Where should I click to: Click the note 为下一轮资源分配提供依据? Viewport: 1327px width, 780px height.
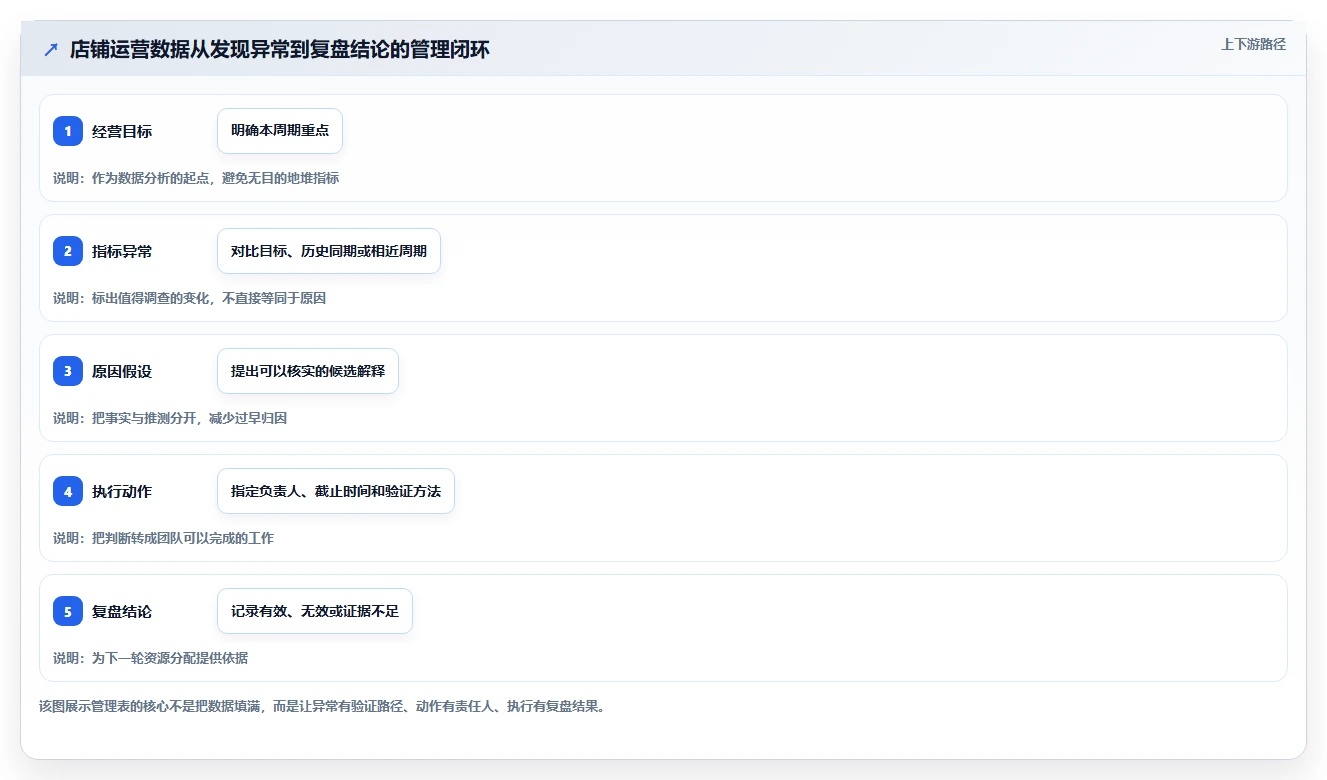pos(170,658)
